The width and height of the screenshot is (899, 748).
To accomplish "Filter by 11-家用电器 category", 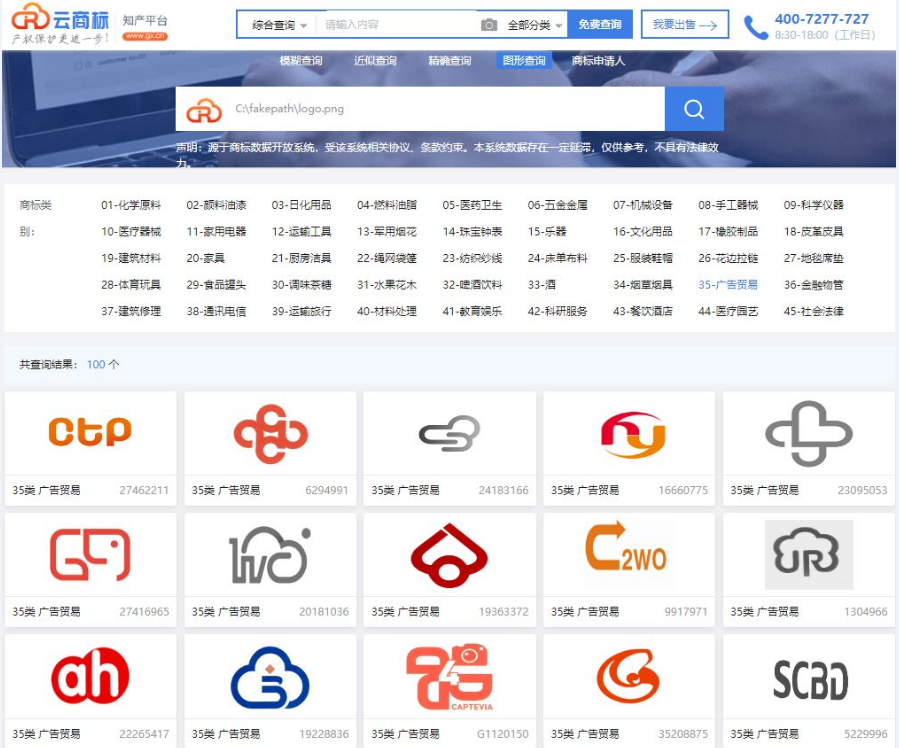I will pyautogui.click(x=216, y=232).
